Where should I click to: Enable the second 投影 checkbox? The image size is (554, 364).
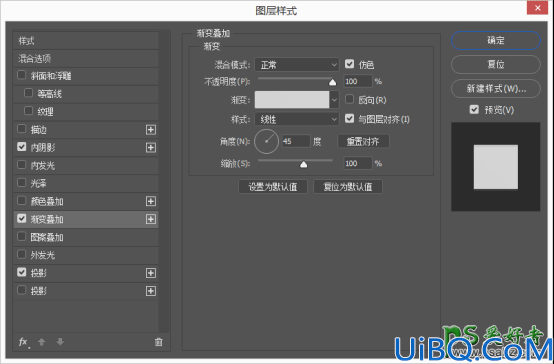[22, 290]
